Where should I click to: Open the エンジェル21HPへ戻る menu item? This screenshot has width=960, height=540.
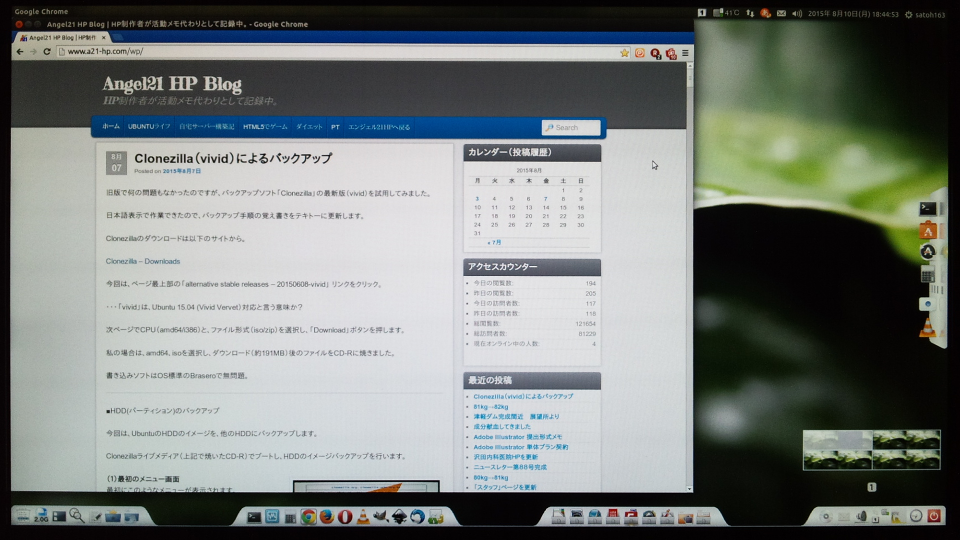[379, 127]
